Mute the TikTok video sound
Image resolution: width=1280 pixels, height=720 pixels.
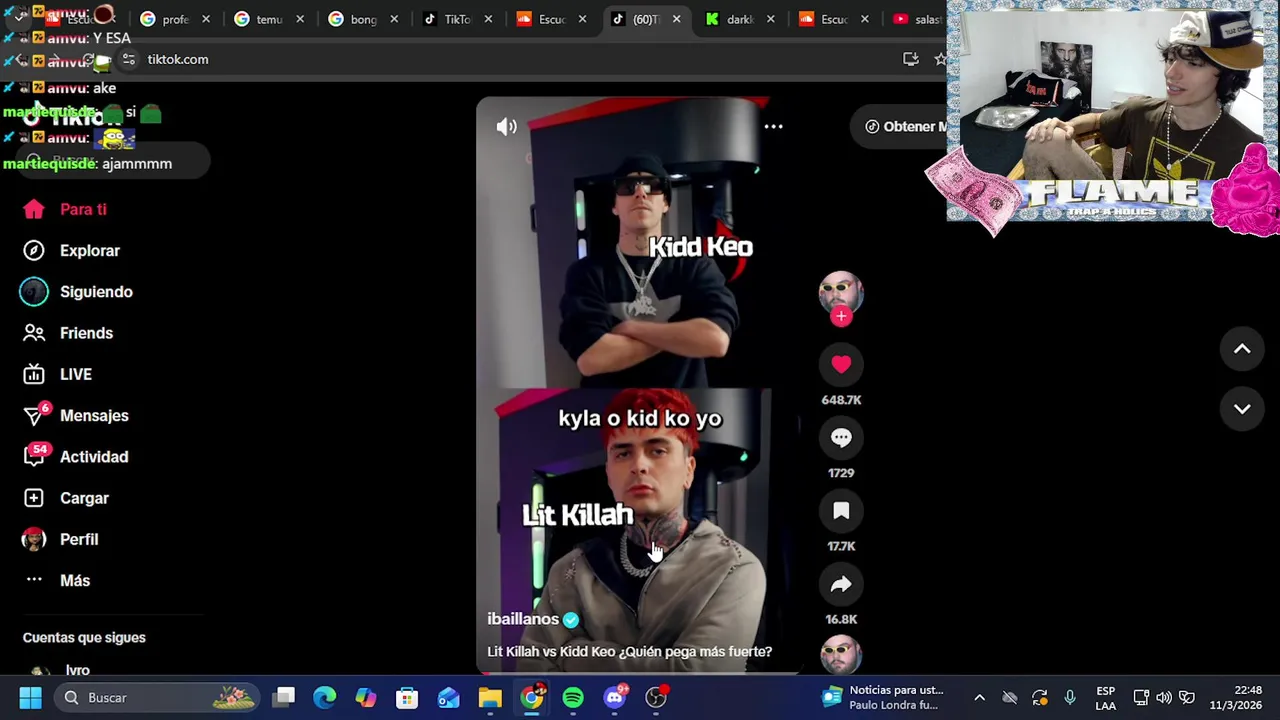tap(507, 126)
